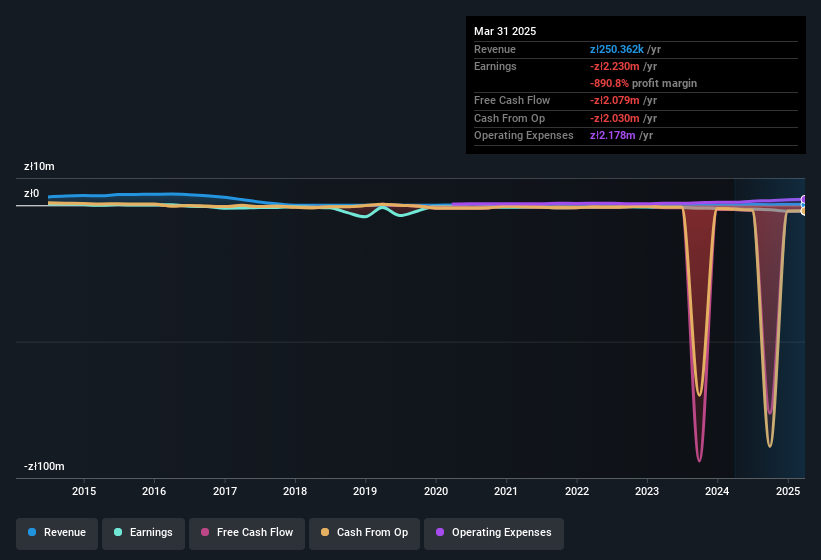Click the Operating Expenses label in tooltip
The image size is (821, 560).
coord(524,136)
